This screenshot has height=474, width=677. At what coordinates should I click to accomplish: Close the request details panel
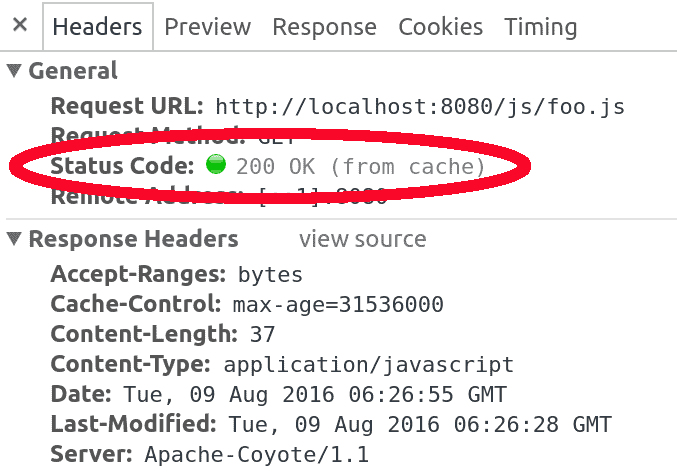[x=22, y=27]
